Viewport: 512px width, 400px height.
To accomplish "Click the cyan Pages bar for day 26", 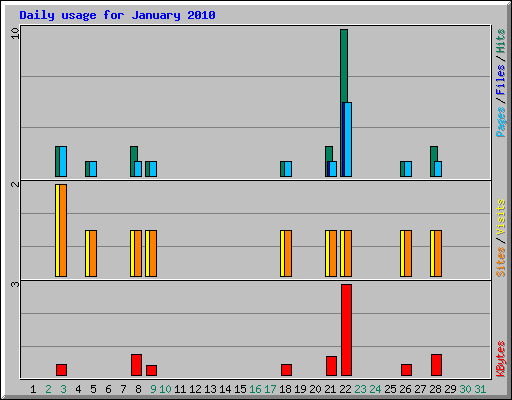I will (x=408, y=169).
